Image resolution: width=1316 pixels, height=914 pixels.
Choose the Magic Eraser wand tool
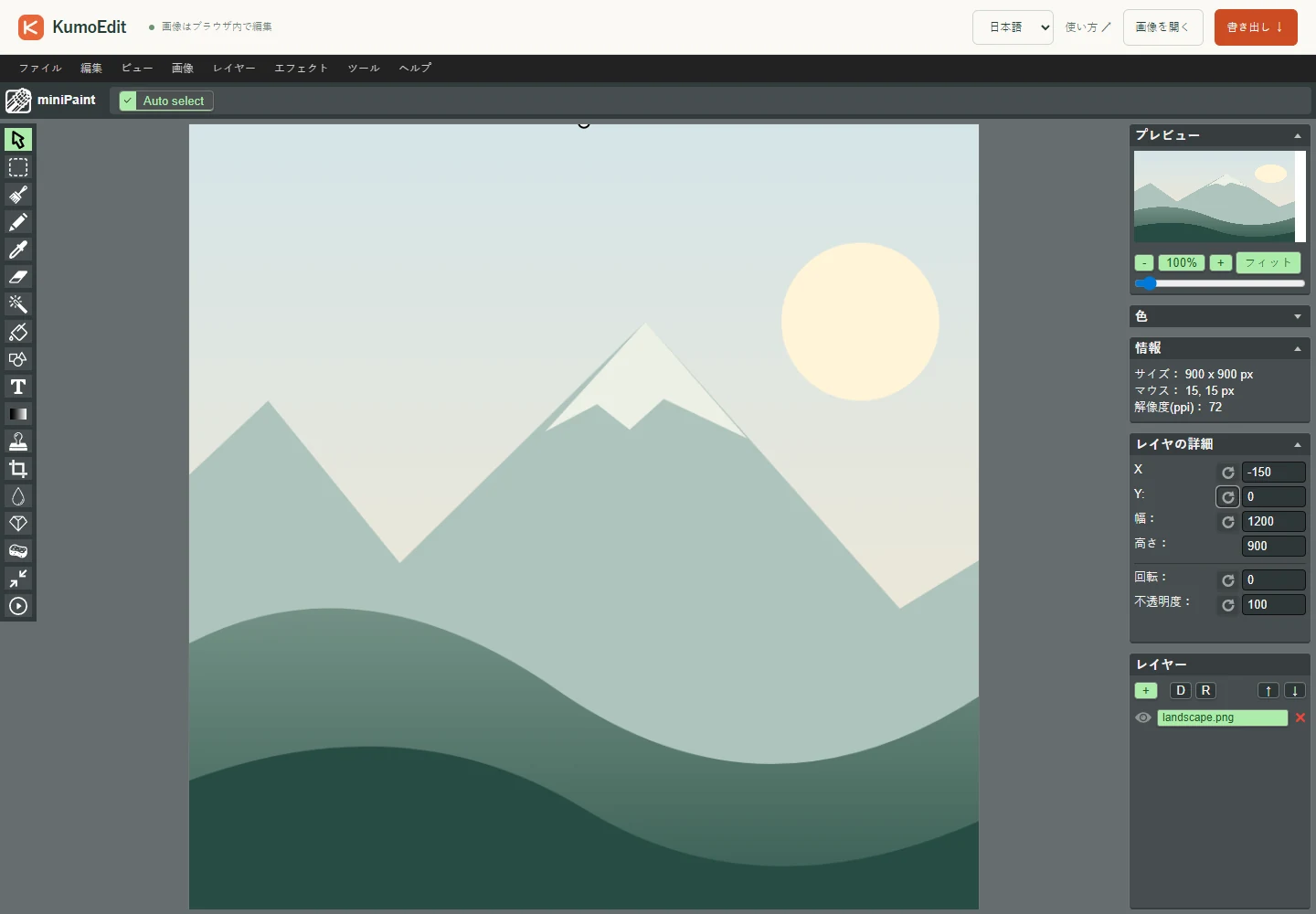18,304
